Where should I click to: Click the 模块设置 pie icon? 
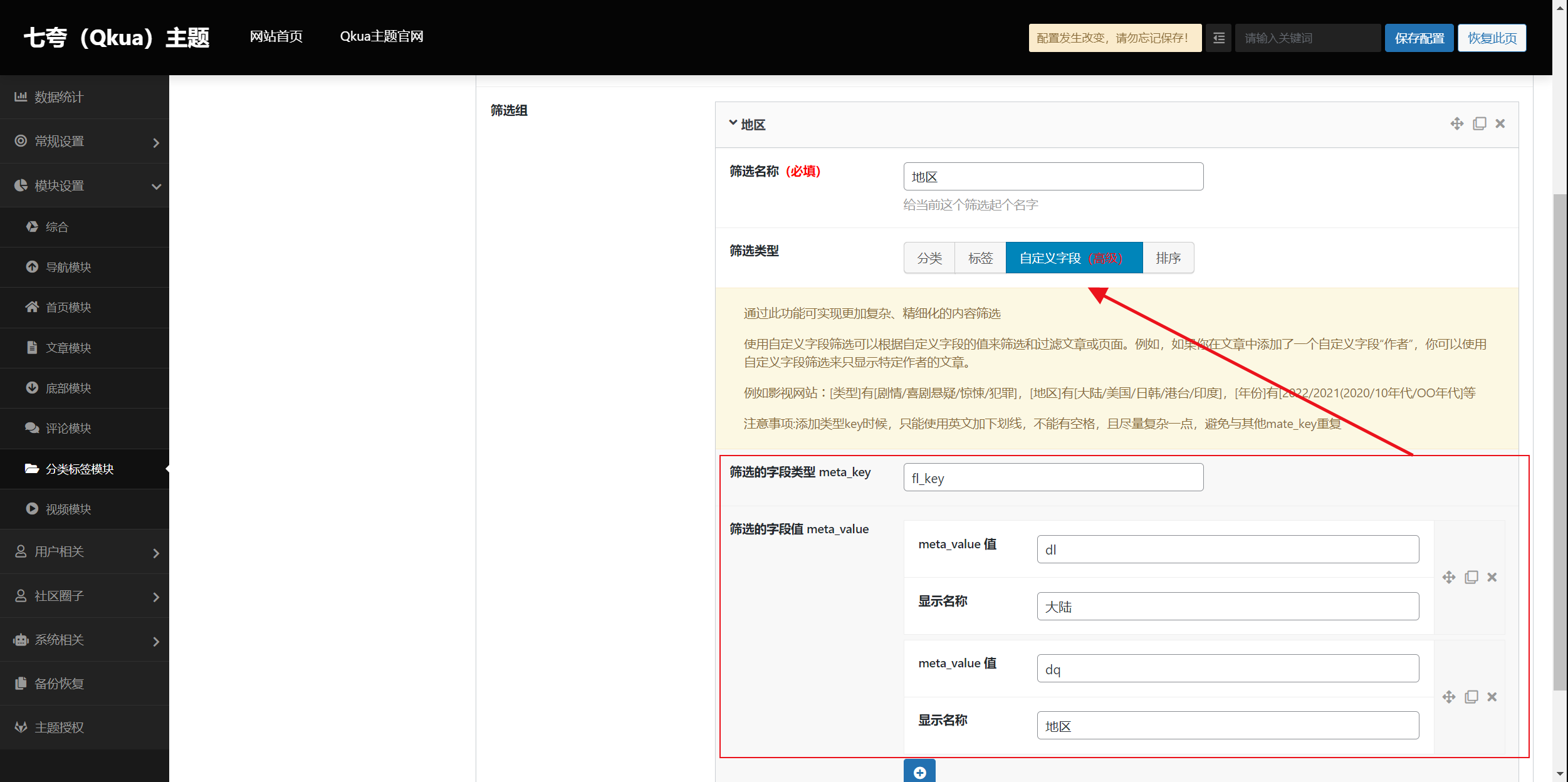click(x=21, y=185)
